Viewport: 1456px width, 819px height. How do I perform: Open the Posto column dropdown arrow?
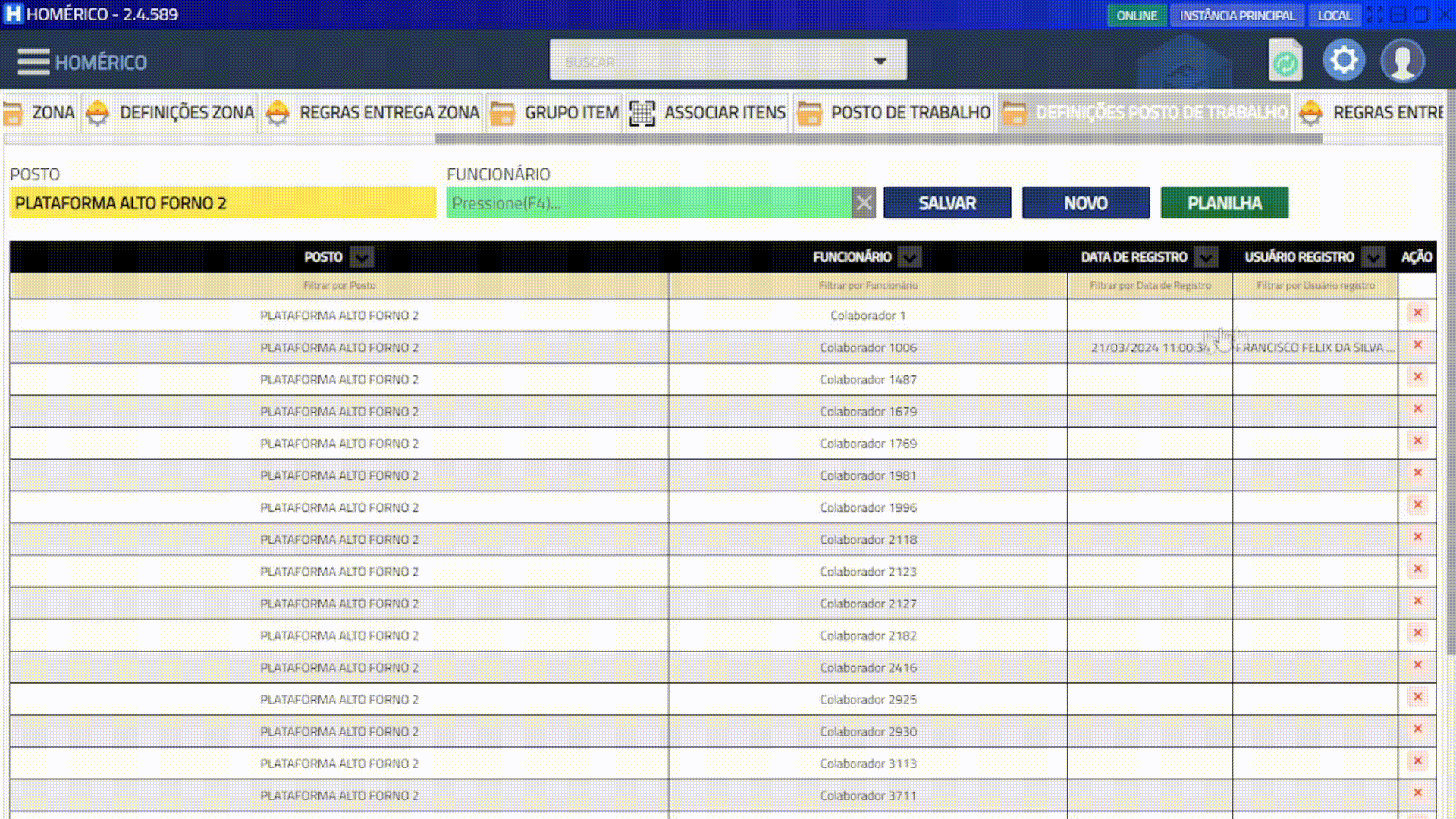pyautogui.click(x=362, y=257)
